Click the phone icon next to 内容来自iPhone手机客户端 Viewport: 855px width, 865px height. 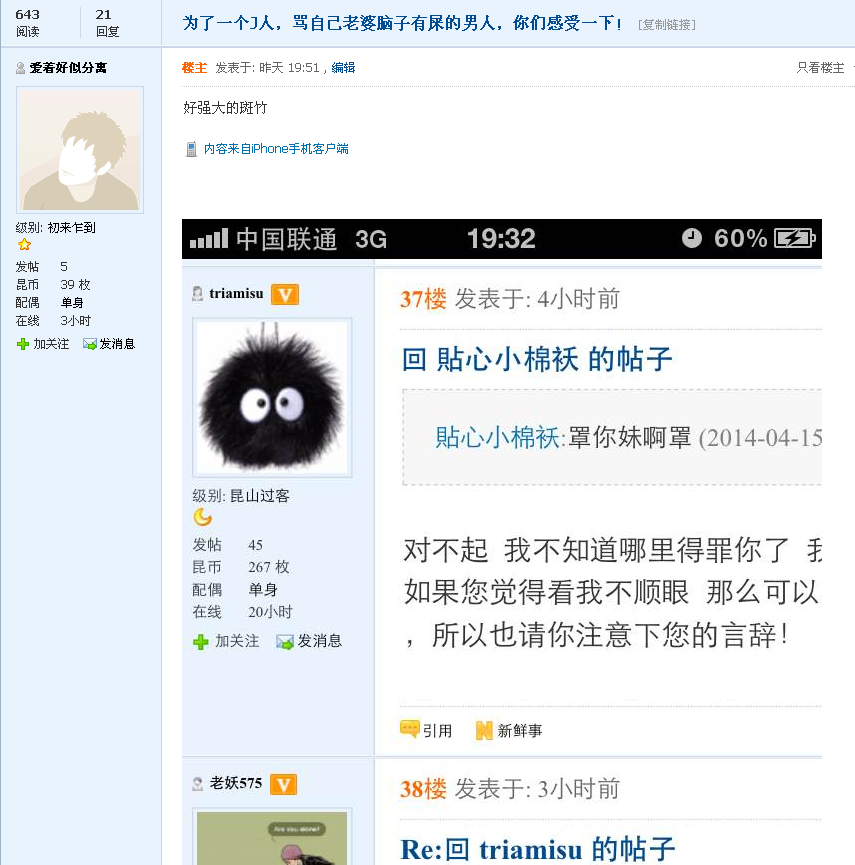pos(191,149)
